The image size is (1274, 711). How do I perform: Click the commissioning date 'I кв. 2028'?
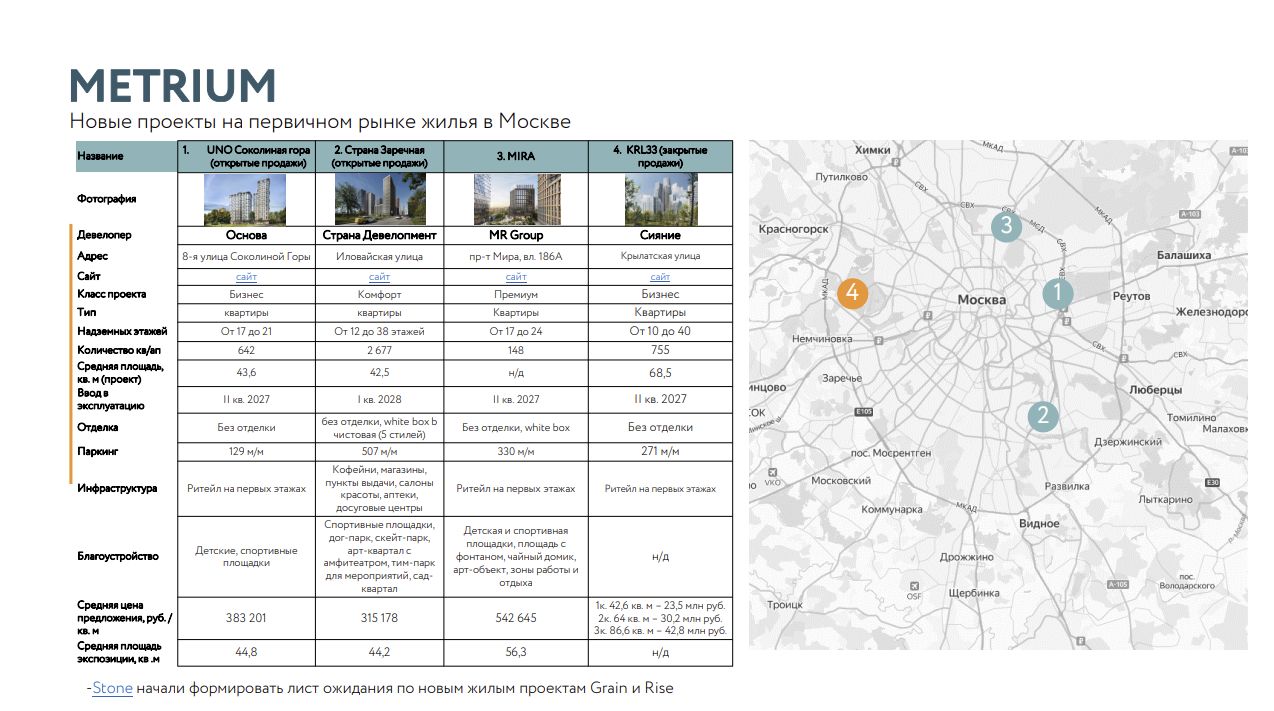pos(379,399)
